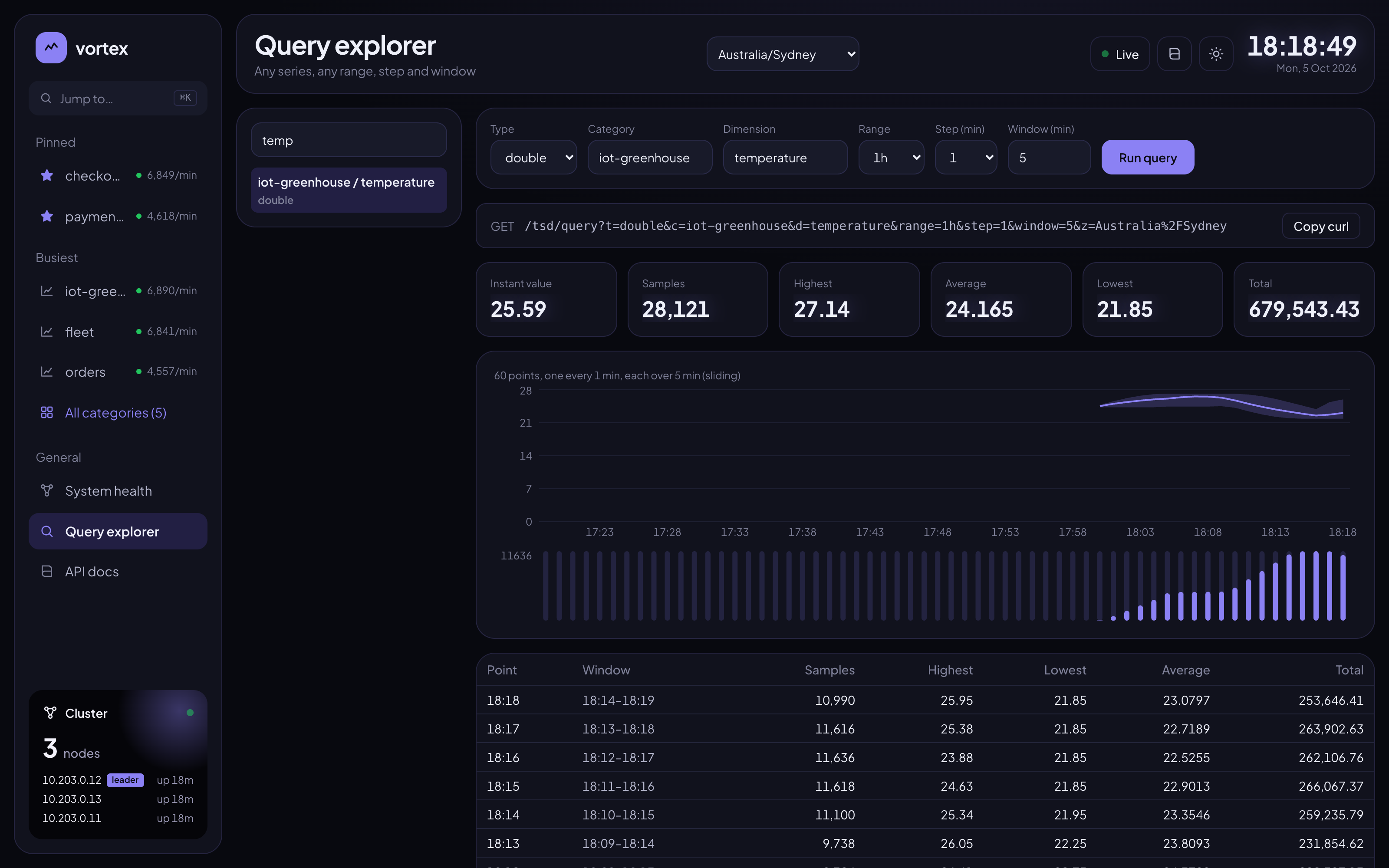The height and width of the screenshot is (868, 1389).
Task: Click the Jump to… search field
Action: (x=118, y=98)
